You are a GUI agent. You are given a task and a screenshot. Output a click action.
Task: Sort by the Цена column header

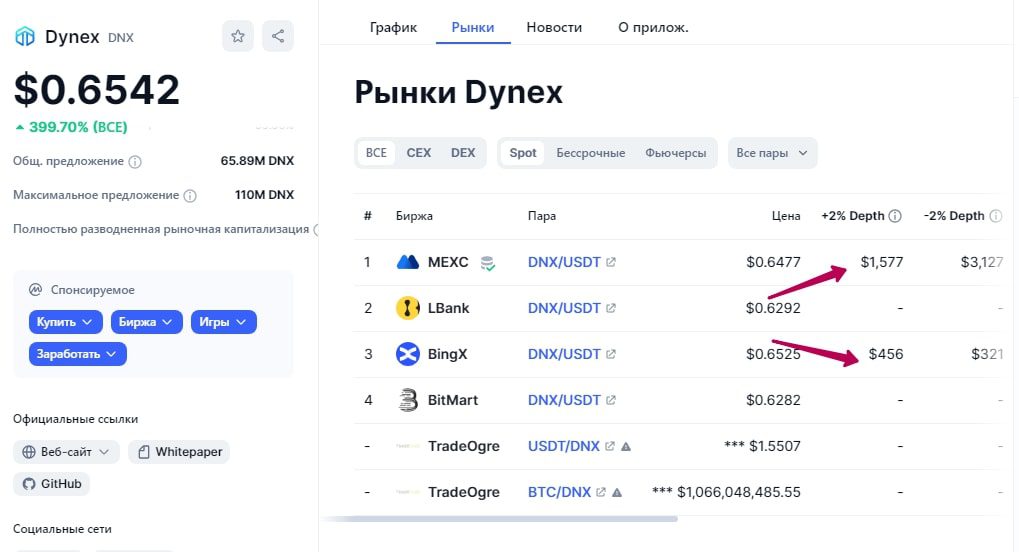tap(786, 216)
